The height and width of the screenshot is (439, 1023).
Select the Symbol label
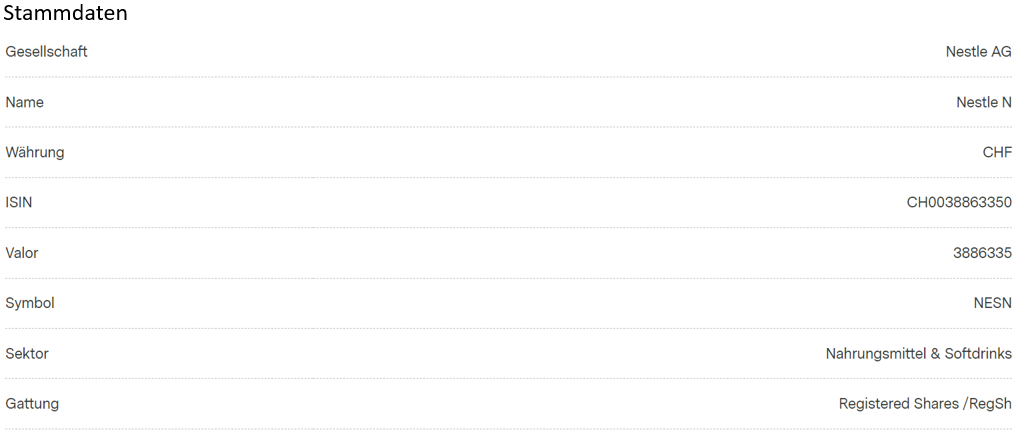point(29,303)
